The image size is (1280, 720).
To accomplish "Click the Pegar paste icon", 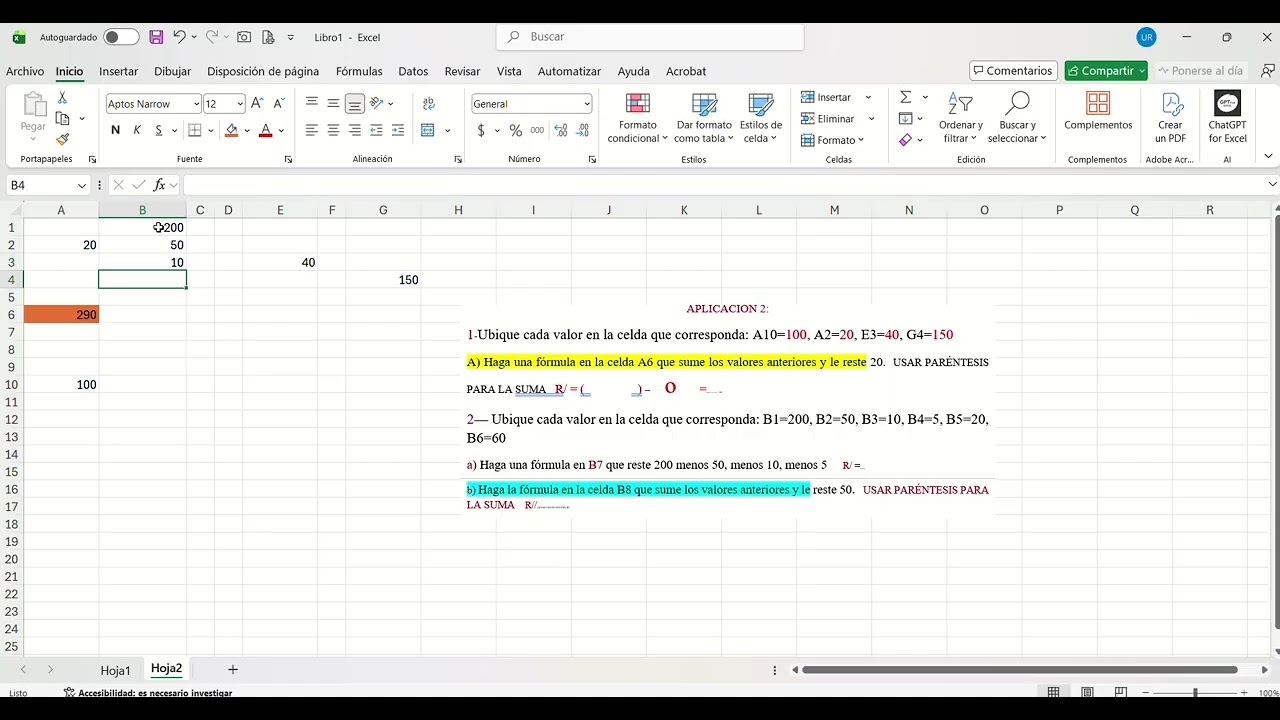I will click(x=33, y=106).
